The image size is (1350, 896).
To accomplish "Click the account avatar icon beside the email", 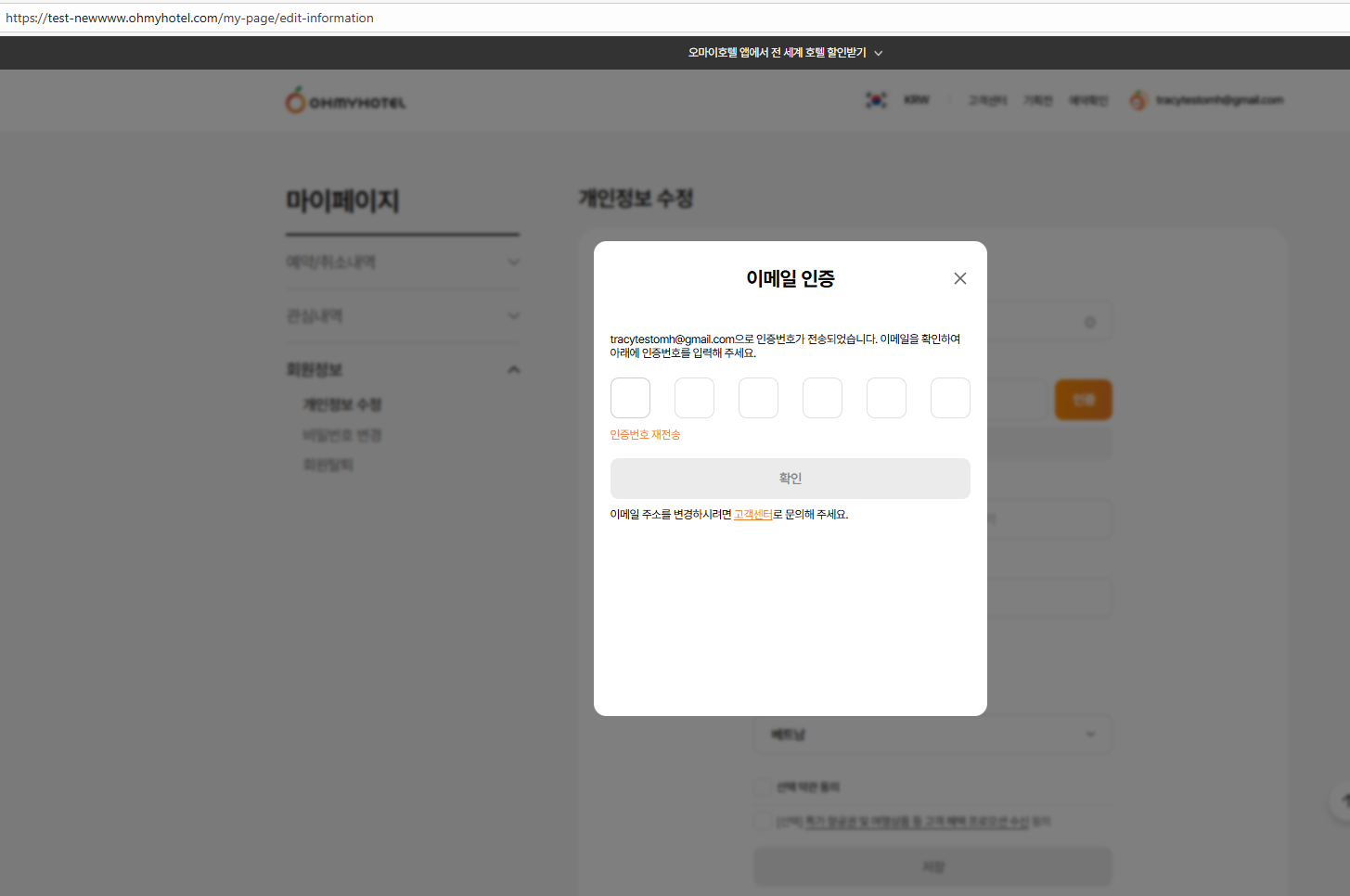I will click(x=1138, y=100).
